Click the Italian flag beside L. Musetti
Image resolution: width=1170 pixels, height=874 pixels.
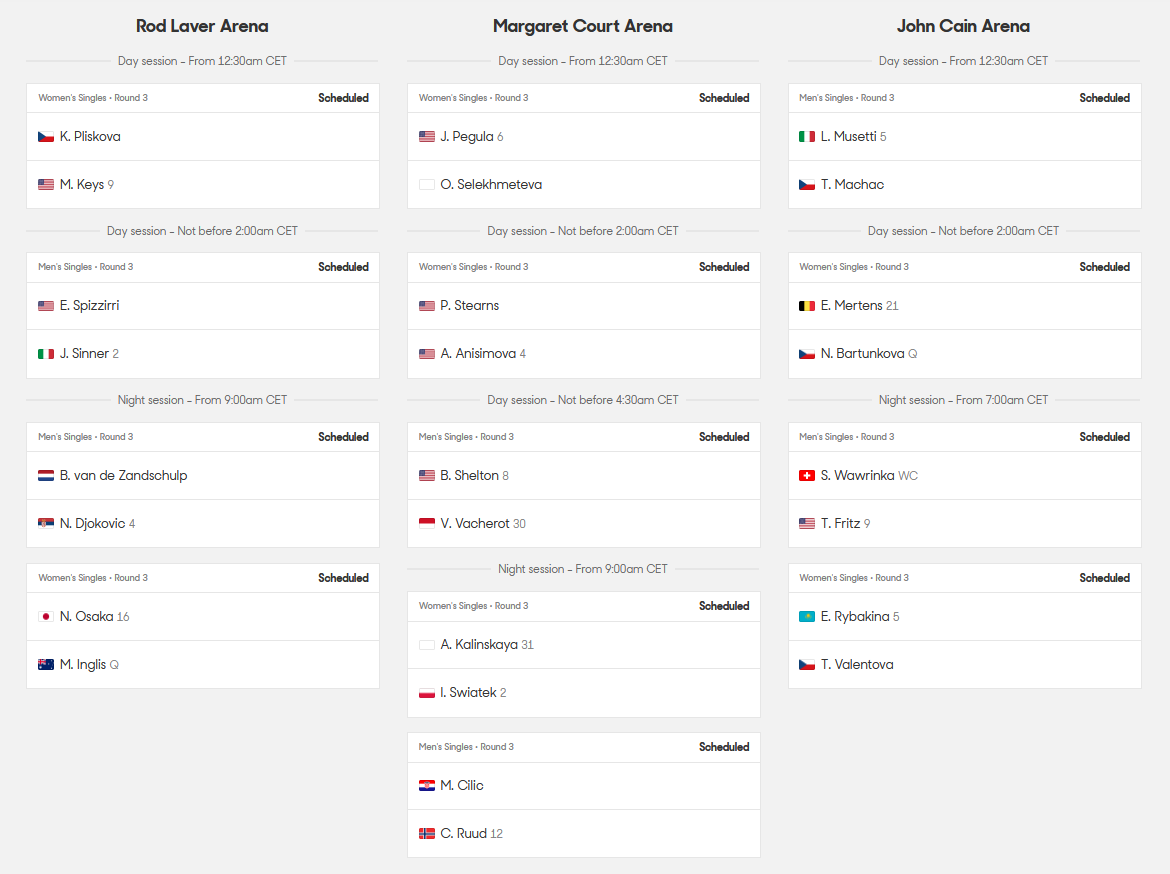pyautogui.click(x=807, y=137)
